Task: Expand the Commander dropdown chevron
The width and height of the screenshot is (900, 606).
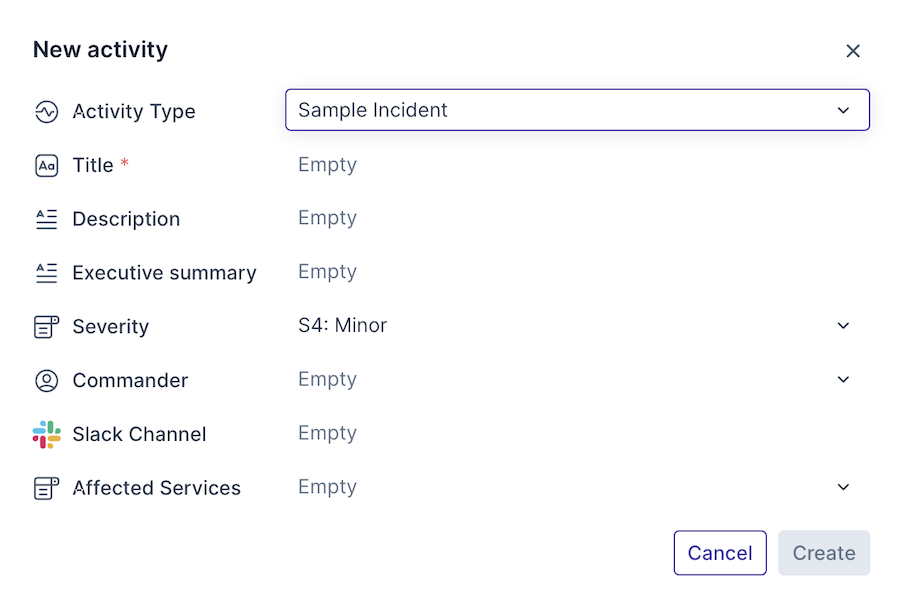Action: pos(843,380)
